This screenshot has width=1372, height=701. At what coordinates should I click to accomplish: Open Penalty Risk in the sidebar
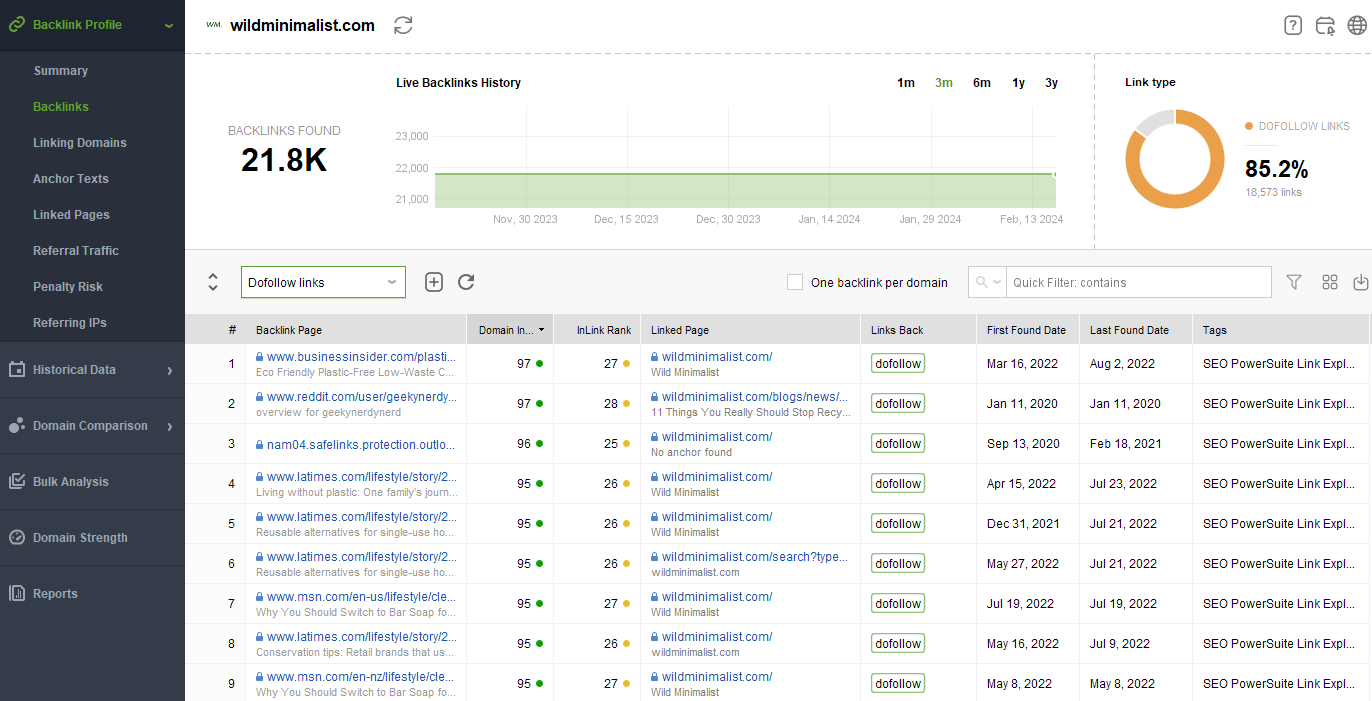coord(68,287)
